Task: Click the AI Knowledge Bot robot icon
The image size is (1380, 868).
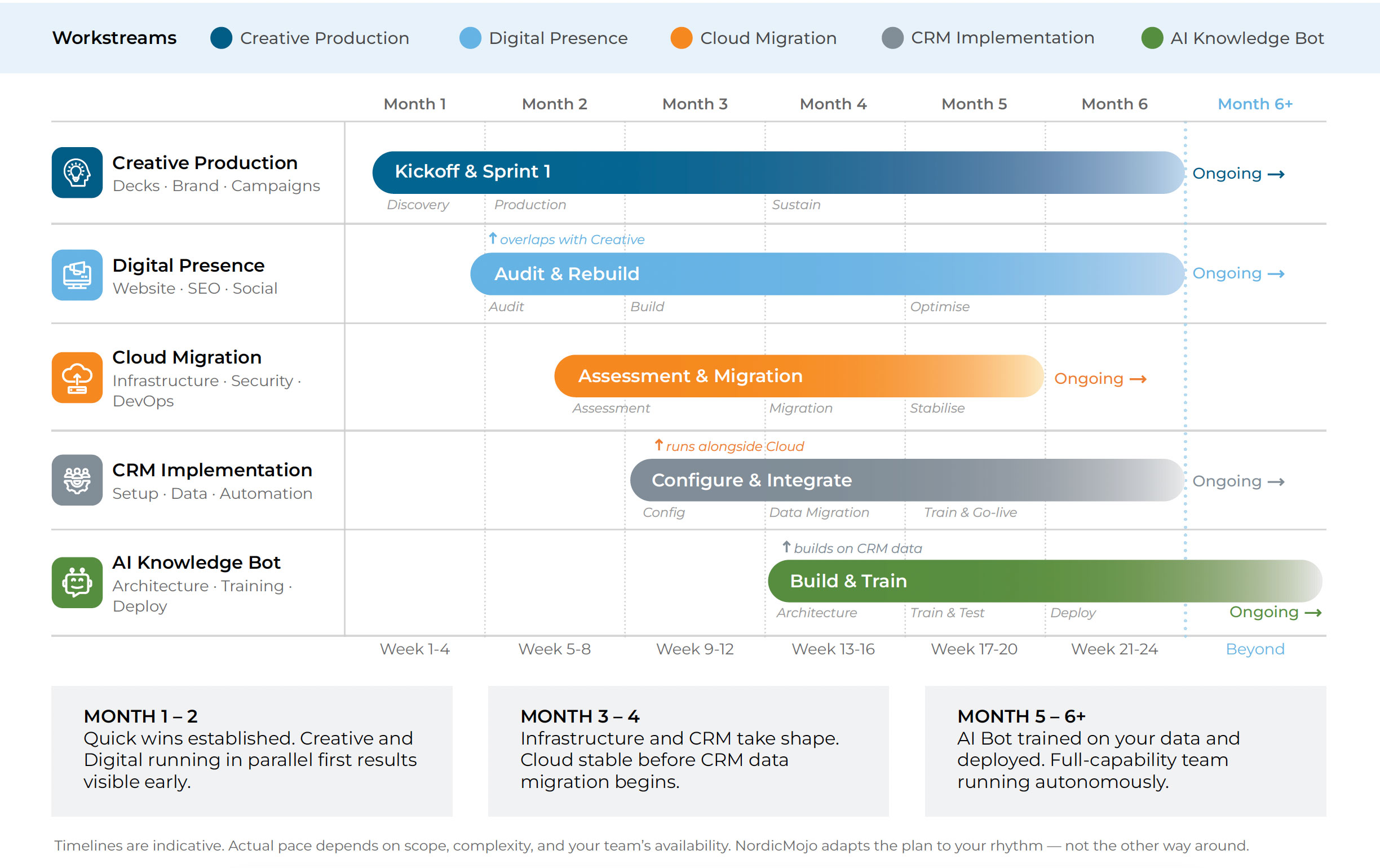Action: tap(77, 582)
